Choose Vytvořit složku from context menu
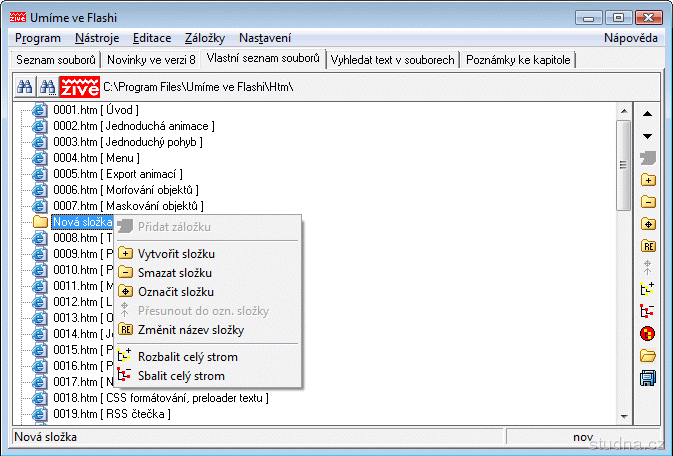673x456 pixels. coord(208,254)
